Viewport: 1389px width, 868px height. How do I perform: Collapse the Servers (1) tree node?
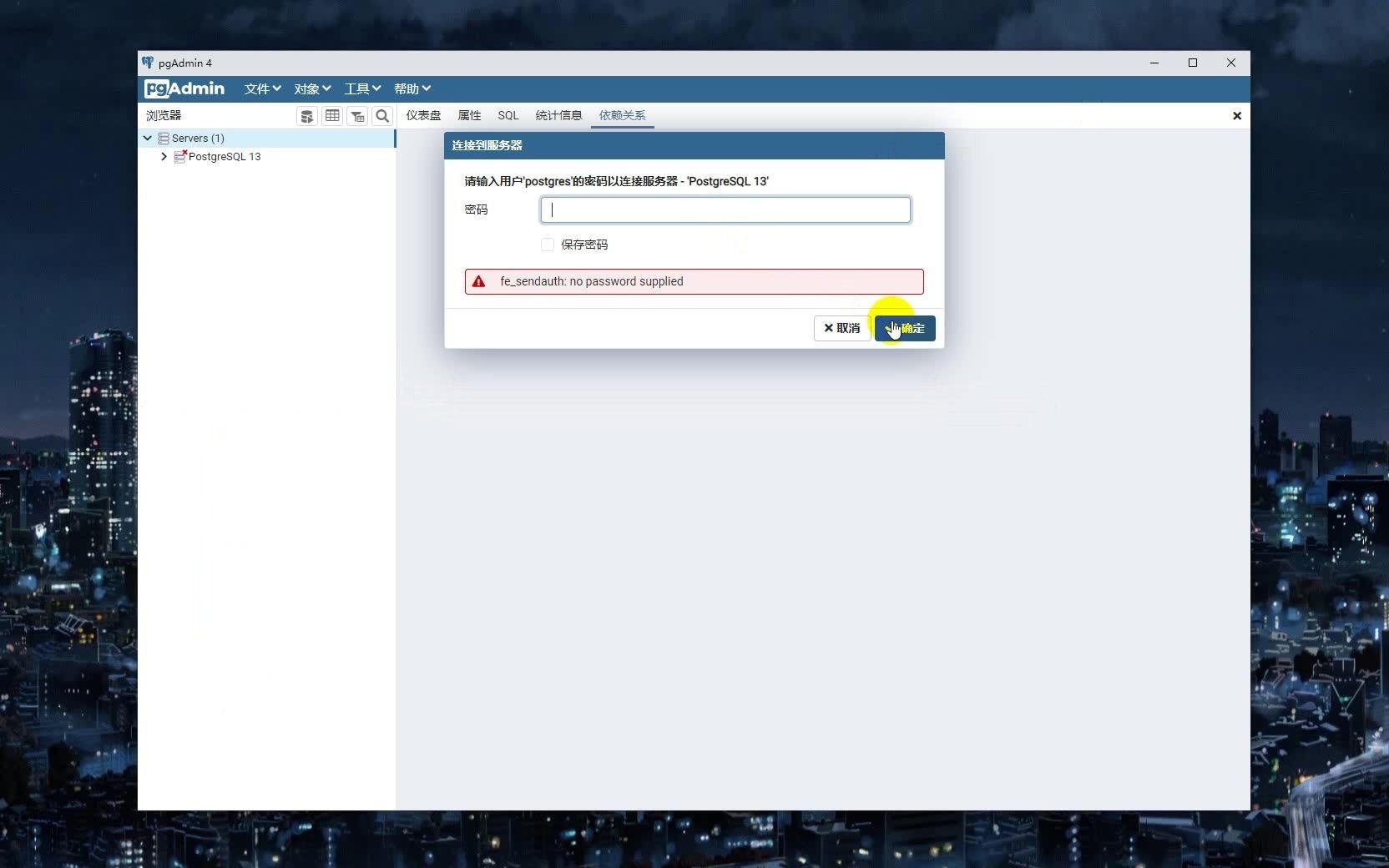pos(148,139)
